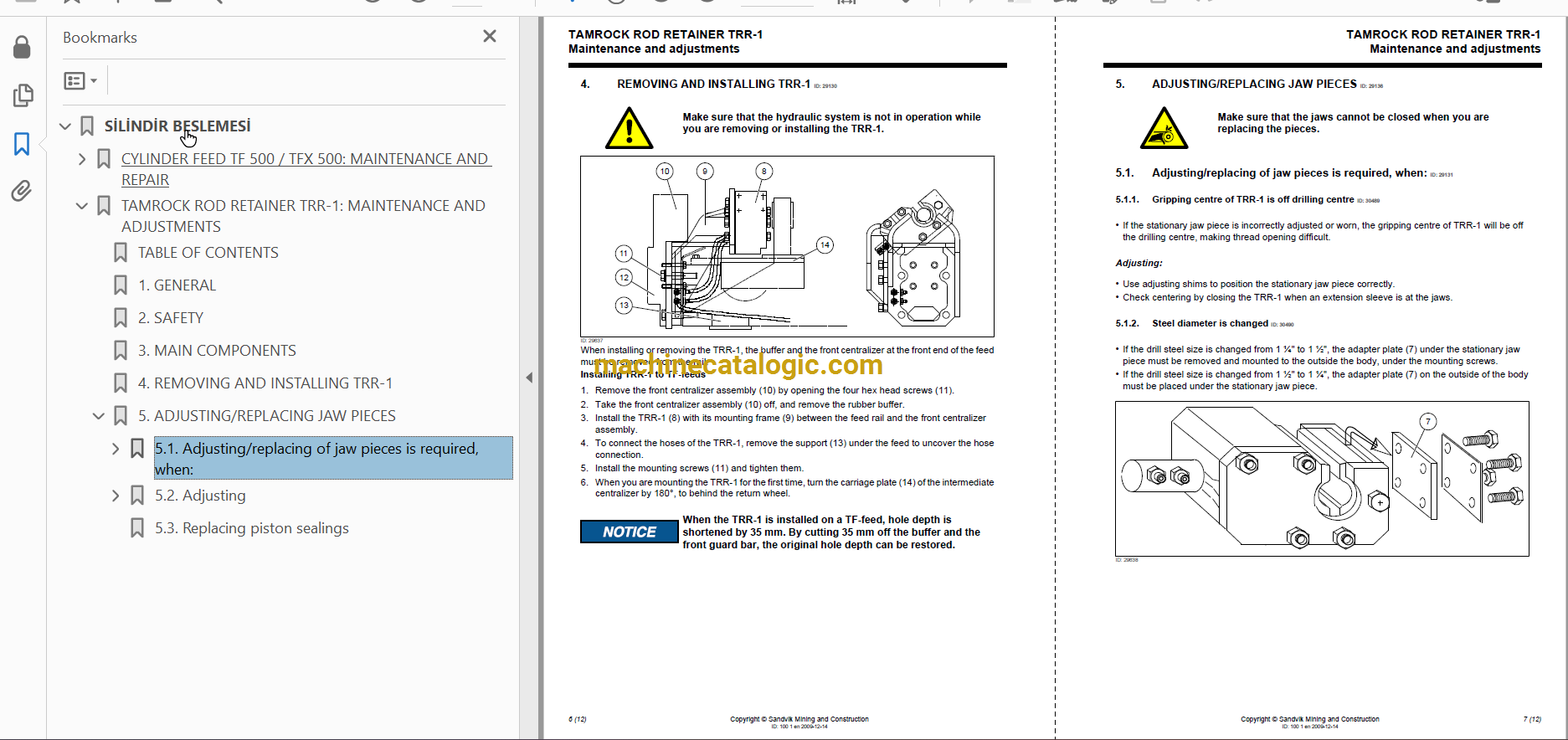Navigate to 1. GENERAL bookmark
The height and width of the screenshot is (740, 1568).
pyautogui.click(x=177, y=285)
